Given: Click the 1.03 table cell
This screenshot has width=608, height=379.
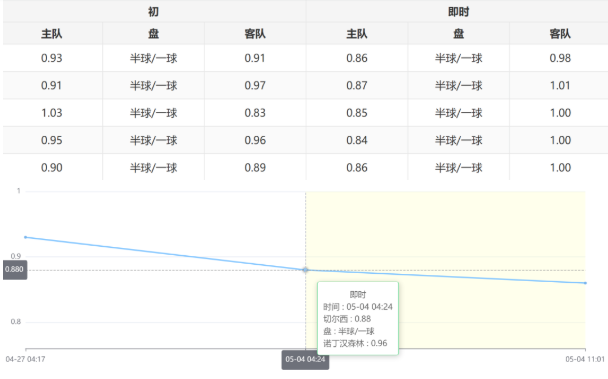Looking at the screenshot, I should [52, 113].
